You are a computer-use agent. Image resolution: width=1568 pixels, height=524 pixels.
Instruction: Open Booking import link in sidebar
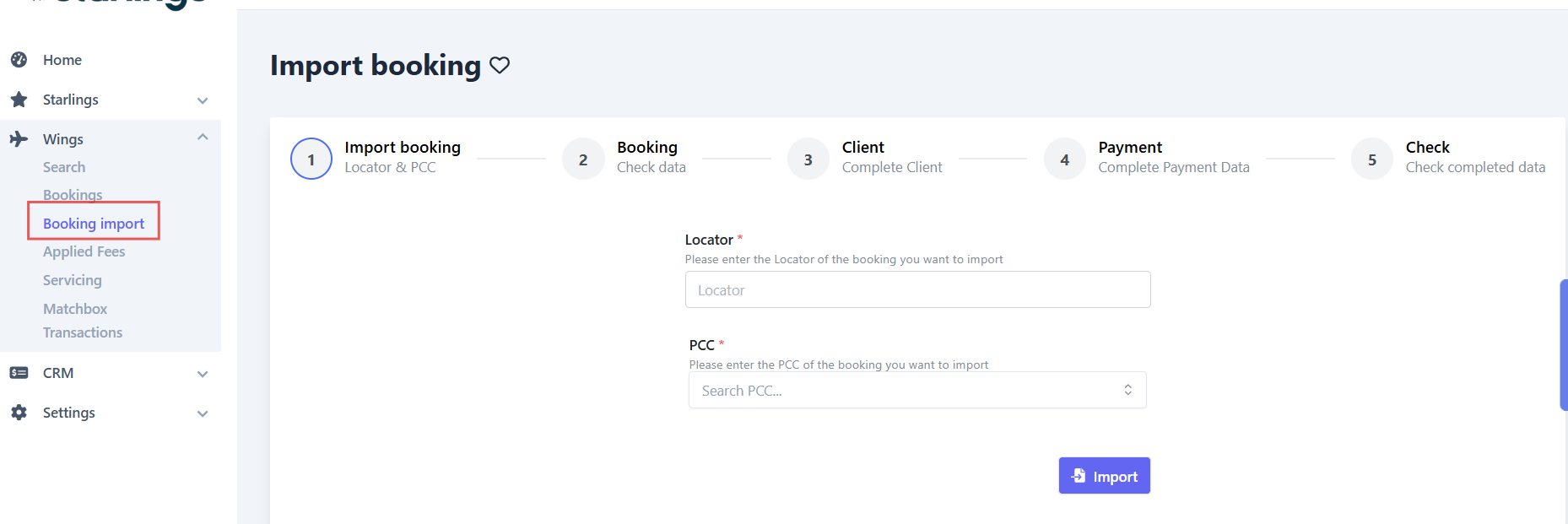(94, 224)
